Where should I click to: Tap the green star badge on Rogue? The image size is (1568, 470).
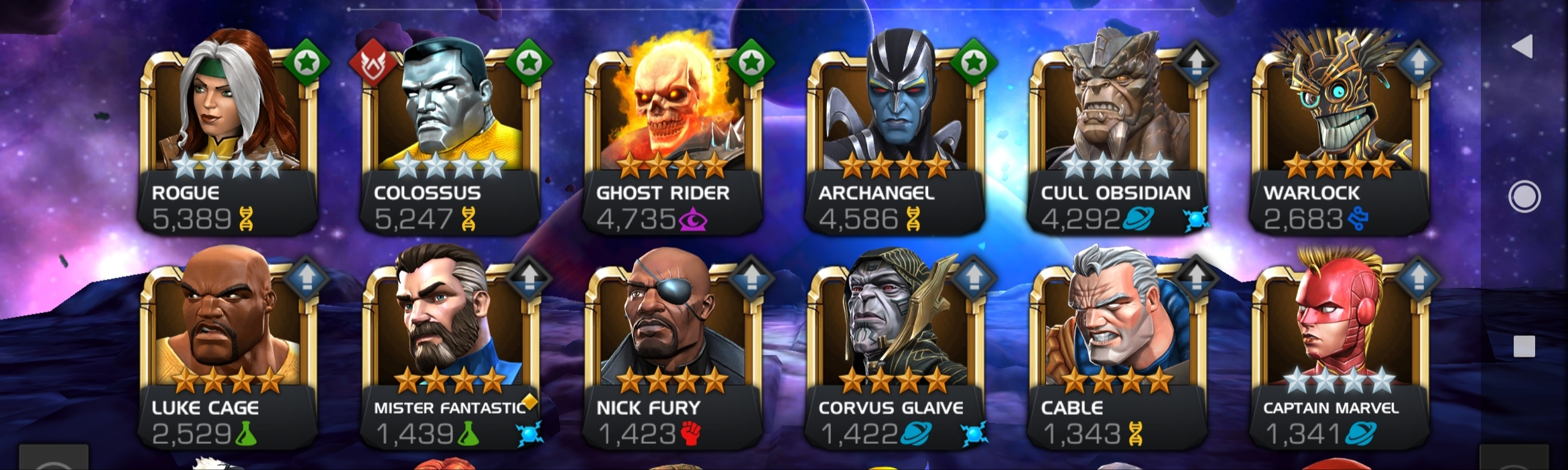coord(307,63)
